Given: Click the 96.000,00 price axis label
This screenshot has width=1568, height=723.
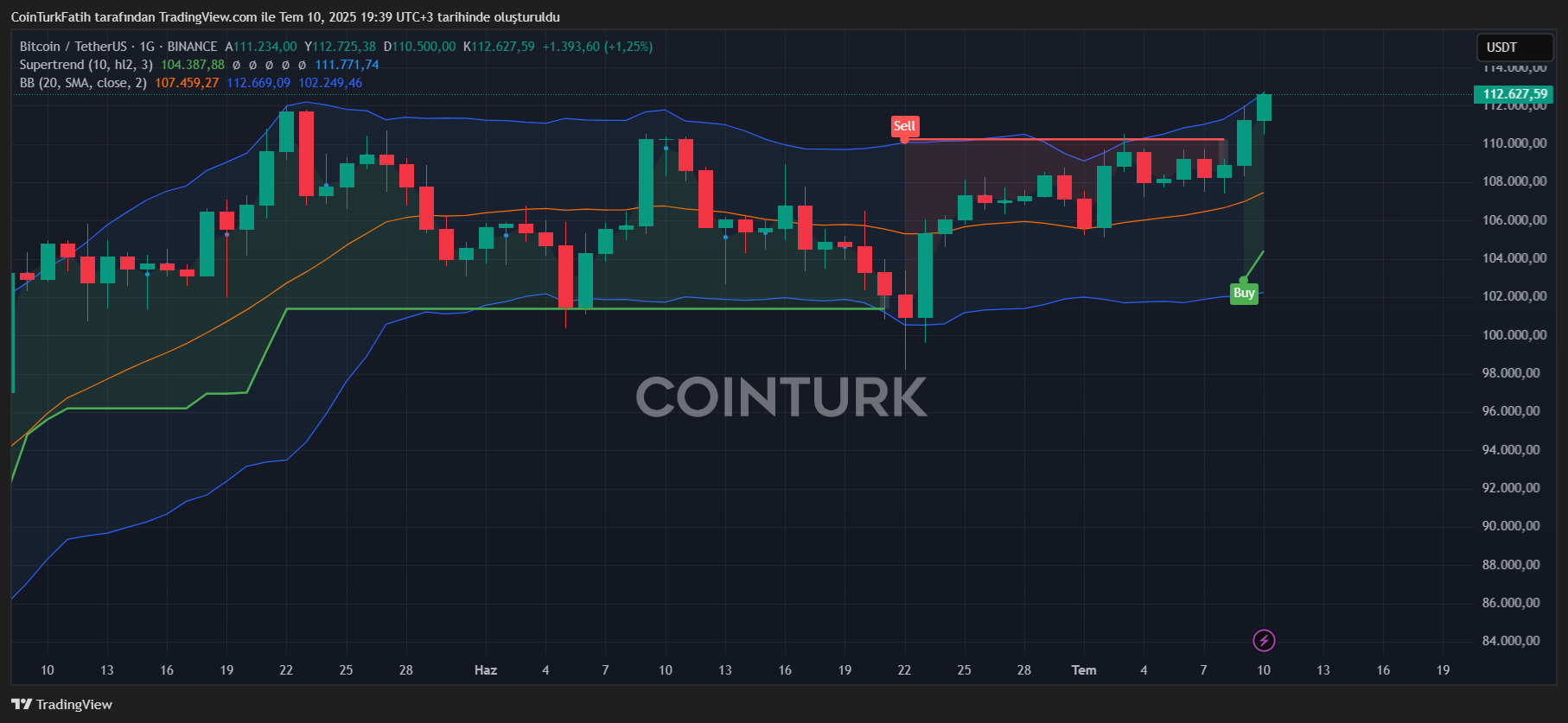Looking at the screenshot, I should tap(1511, 411).
